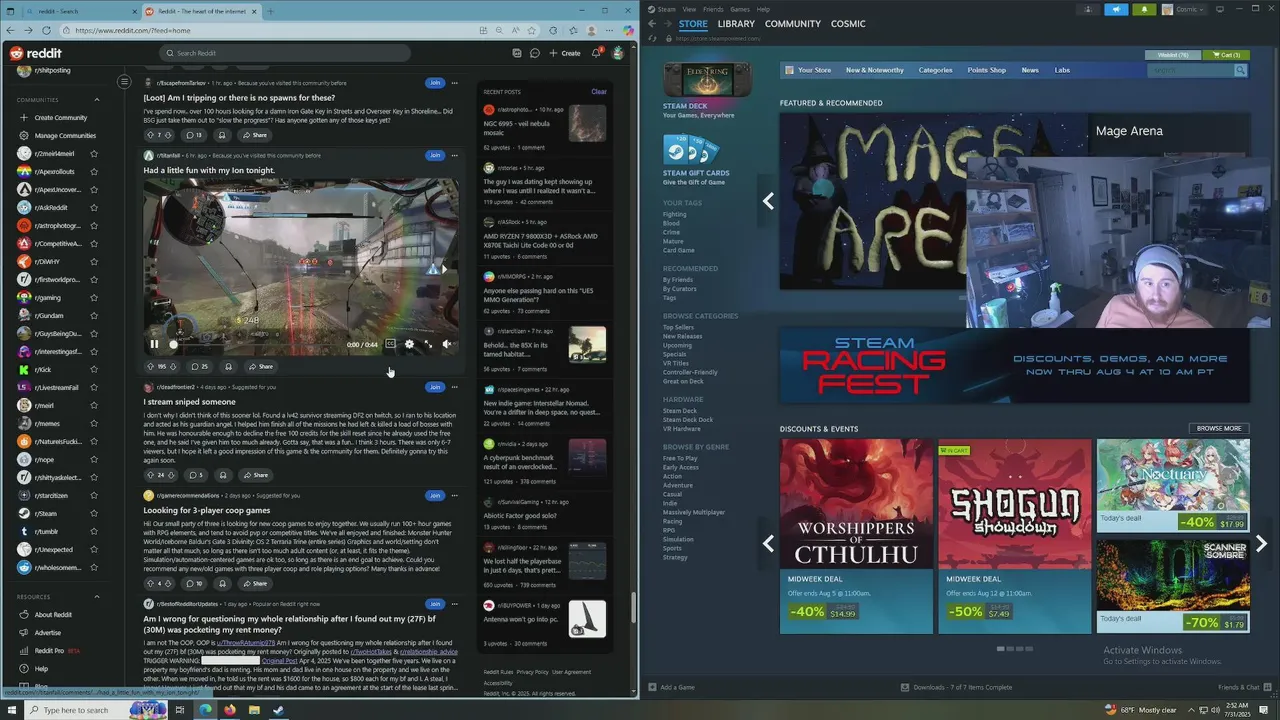1280x720 pixels.
Task: Click the reddit logo home link
Action: tap(36, 53)
